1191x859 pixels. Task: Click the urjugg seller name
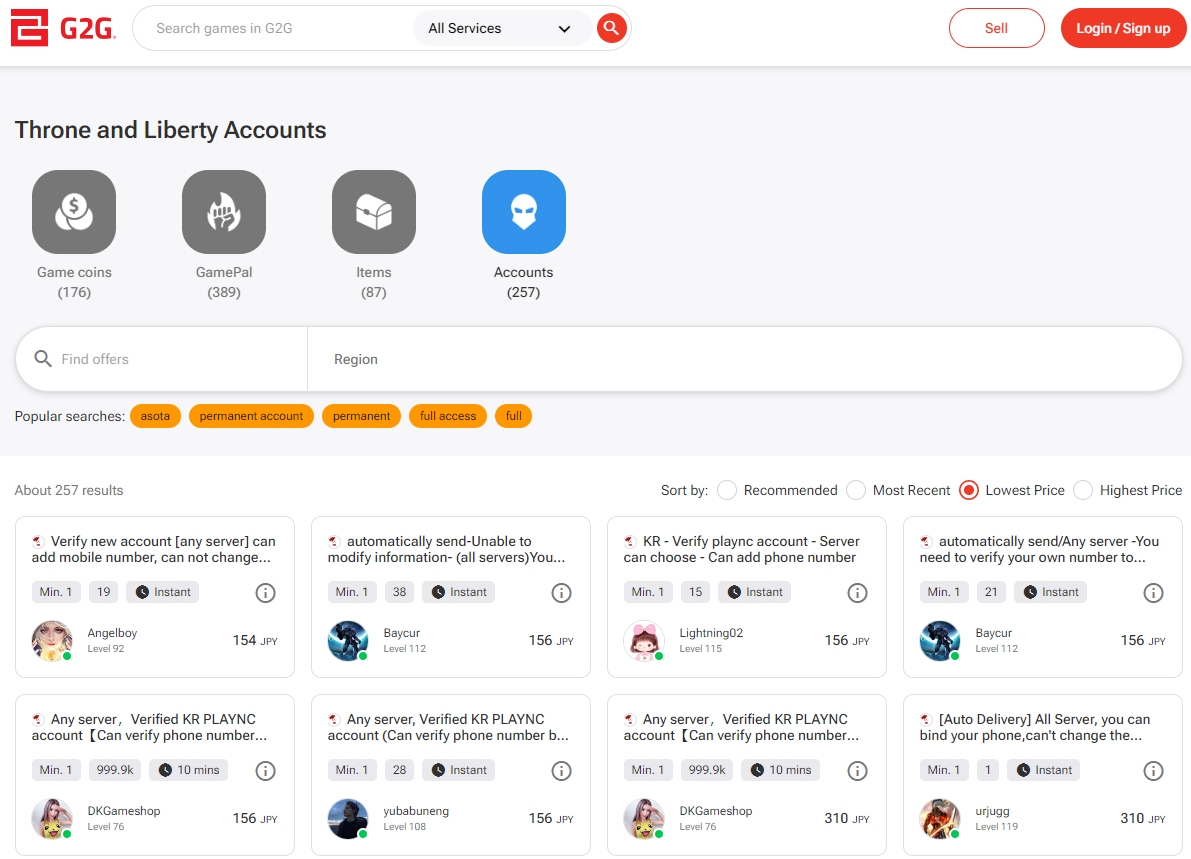992,810
